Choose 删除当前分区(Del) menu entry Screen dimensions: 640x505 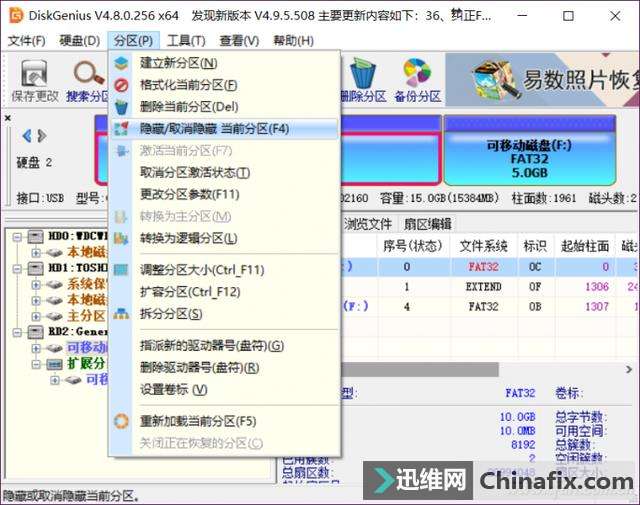point(224,107)
